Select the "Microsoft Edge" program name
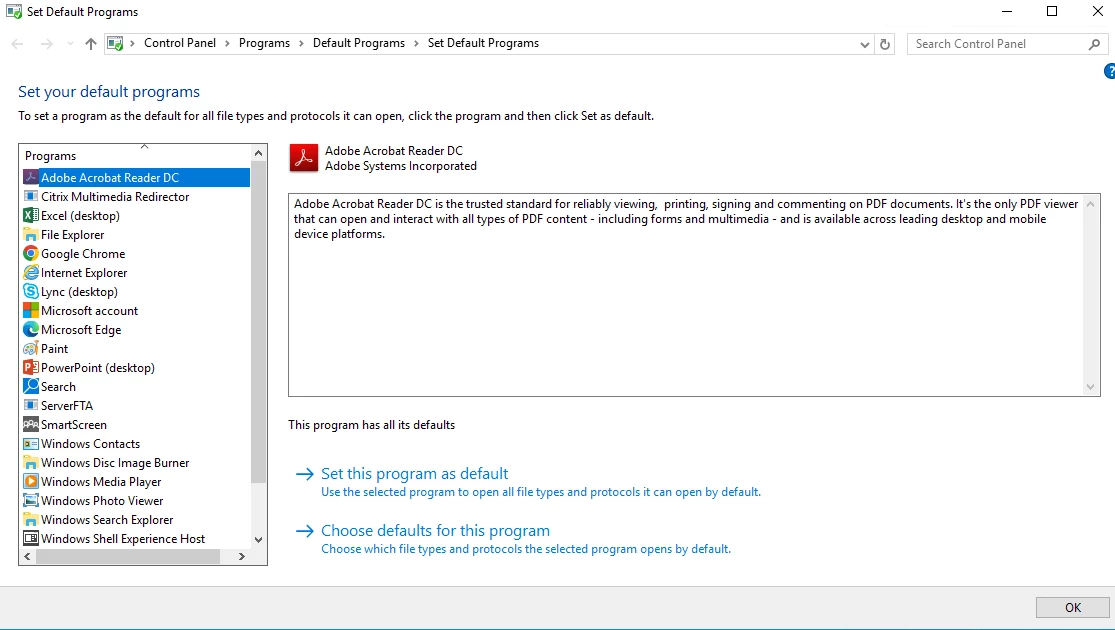This screenshot has width=1115, height=630. pos(81,330)
